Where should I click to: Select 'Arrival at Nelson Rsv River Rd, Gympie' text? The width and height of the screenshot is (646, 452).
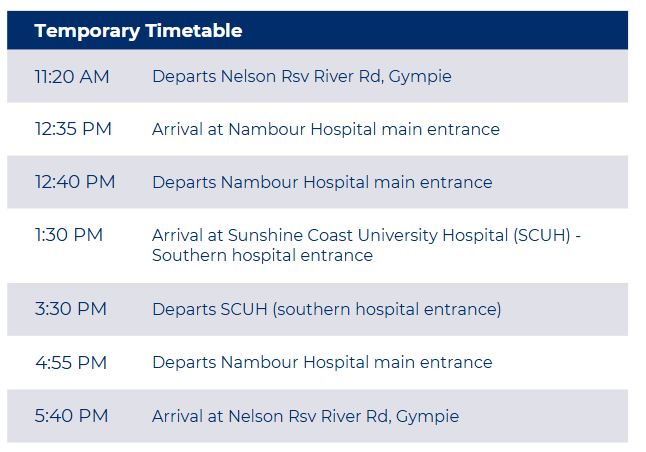click(x=305, y=415)
